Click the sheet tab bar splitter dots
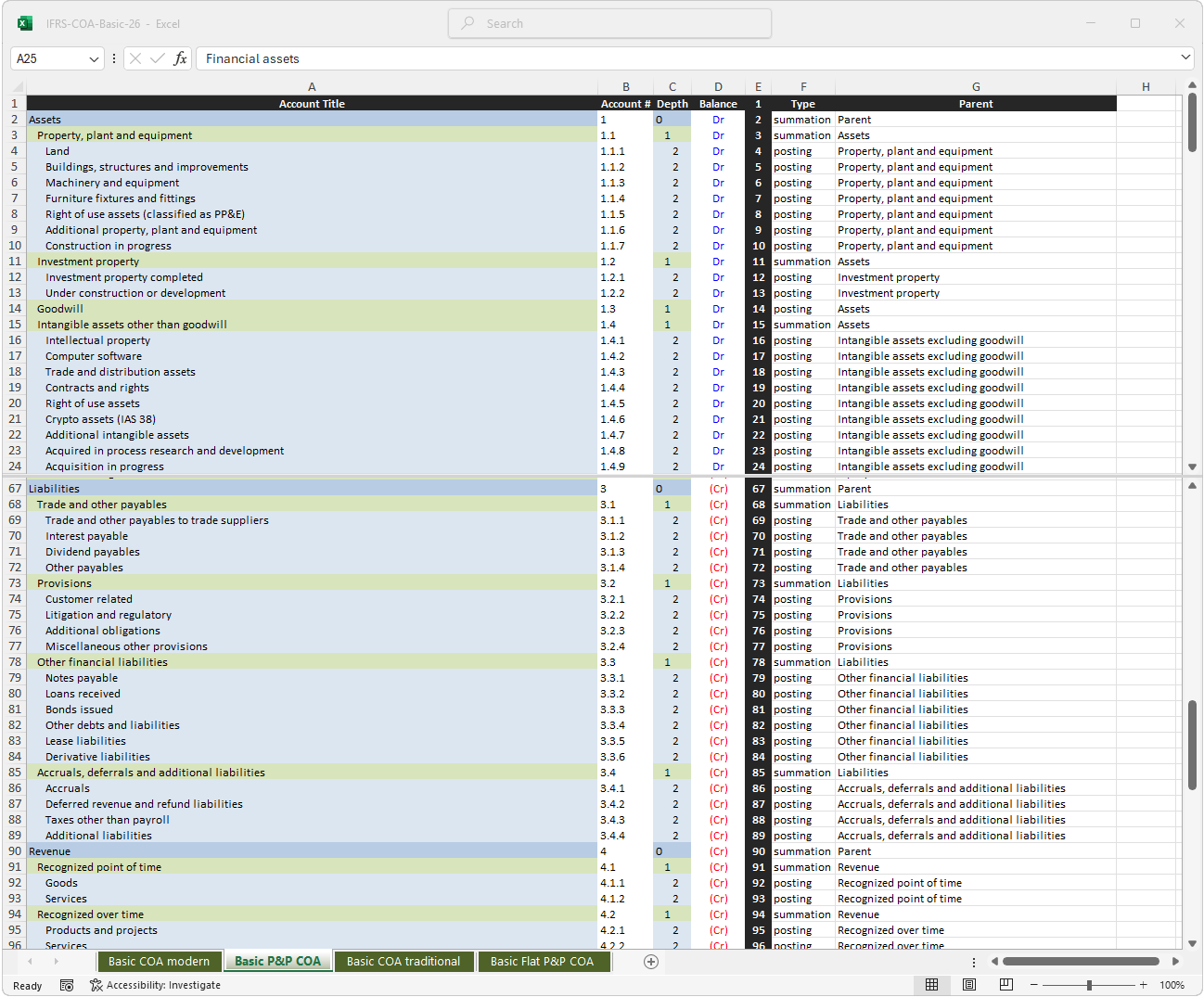1204x997 pixels. [973, 962]
